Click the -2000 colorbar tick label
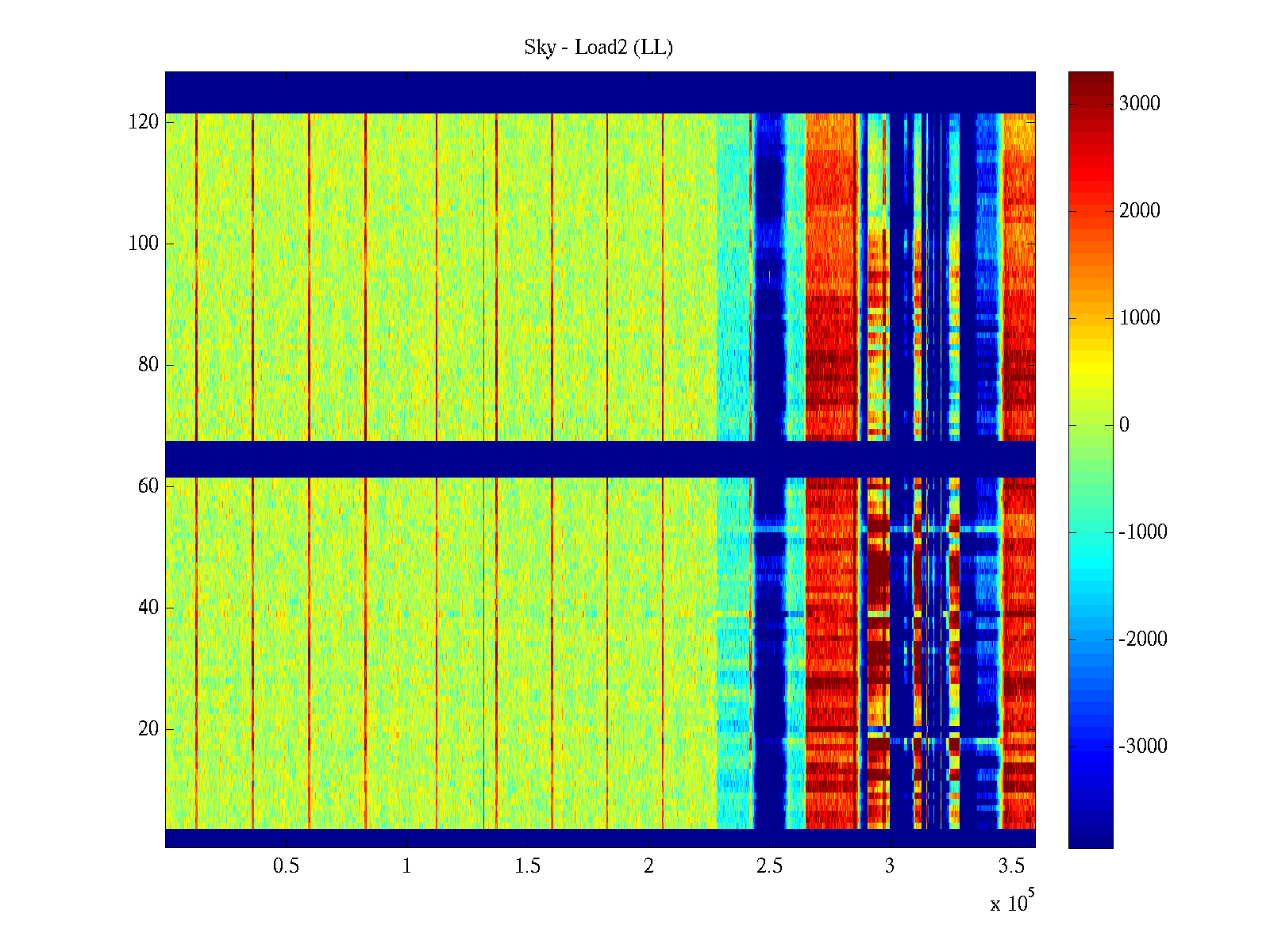This screenshot has width=1270, height=952. [1142, 639]
